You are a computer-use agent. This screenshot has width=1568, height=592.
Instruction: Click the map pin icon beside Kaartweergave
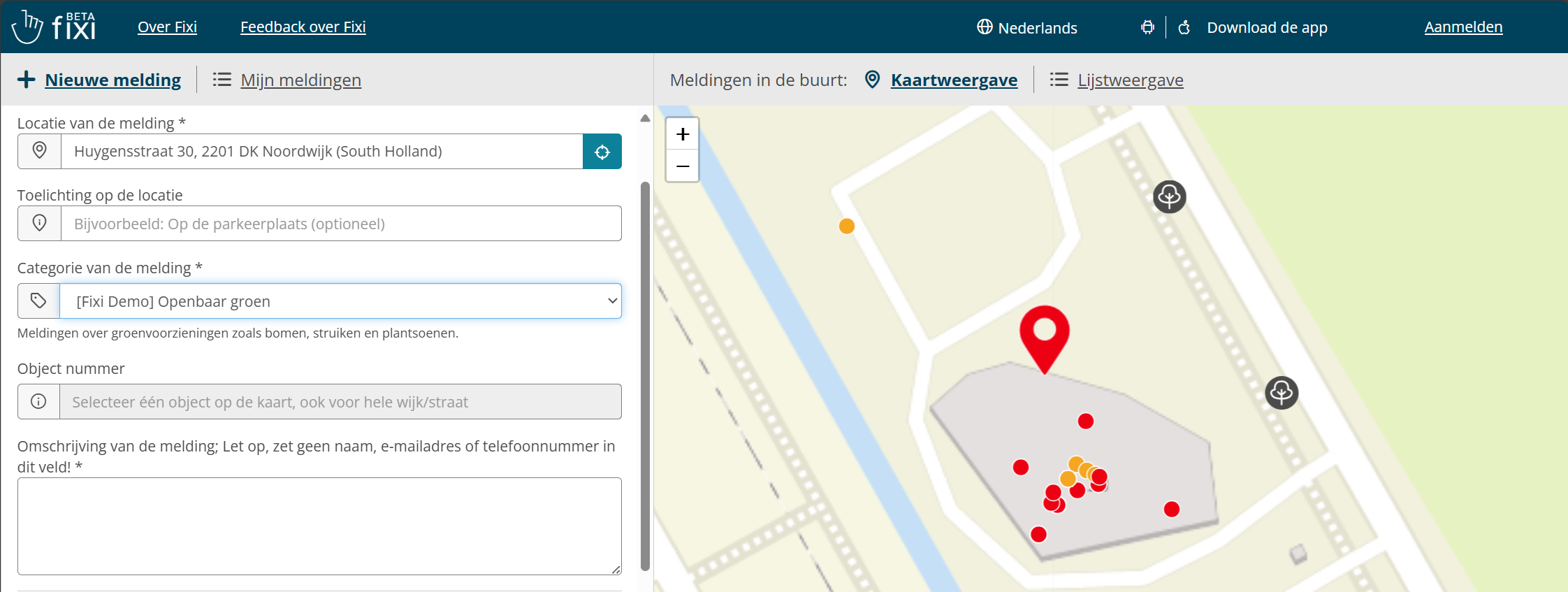coord(872,80)
